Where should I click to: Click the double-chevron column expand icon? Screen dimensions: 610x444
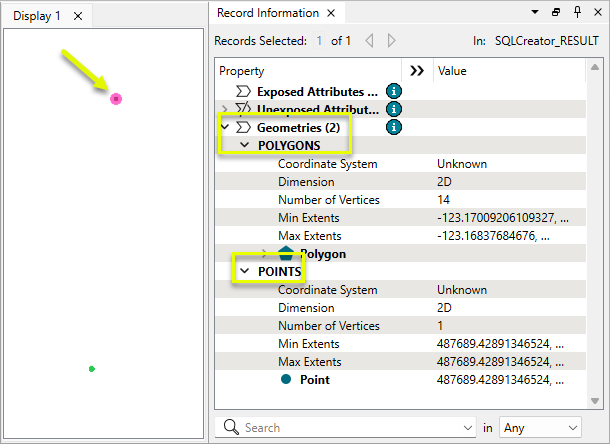[x=417, y=71]
